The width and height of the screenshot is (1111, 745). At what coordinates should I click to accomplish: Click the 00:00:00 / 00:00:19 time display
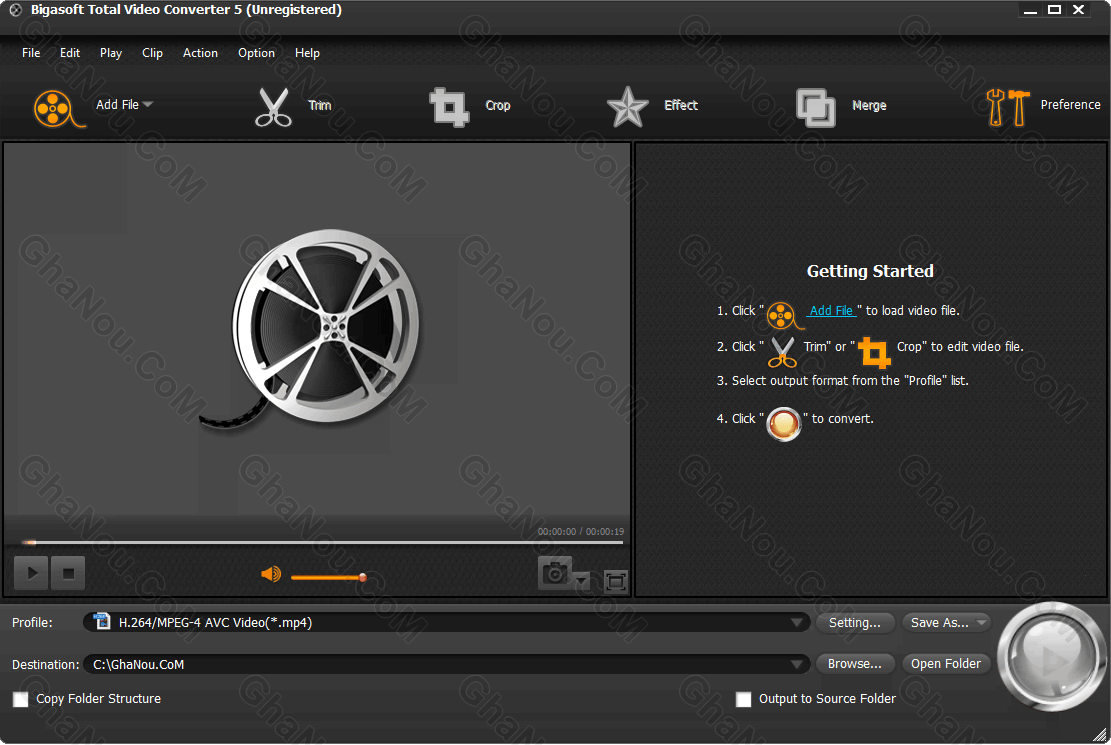pyautogui.click(x=581, y=532)
